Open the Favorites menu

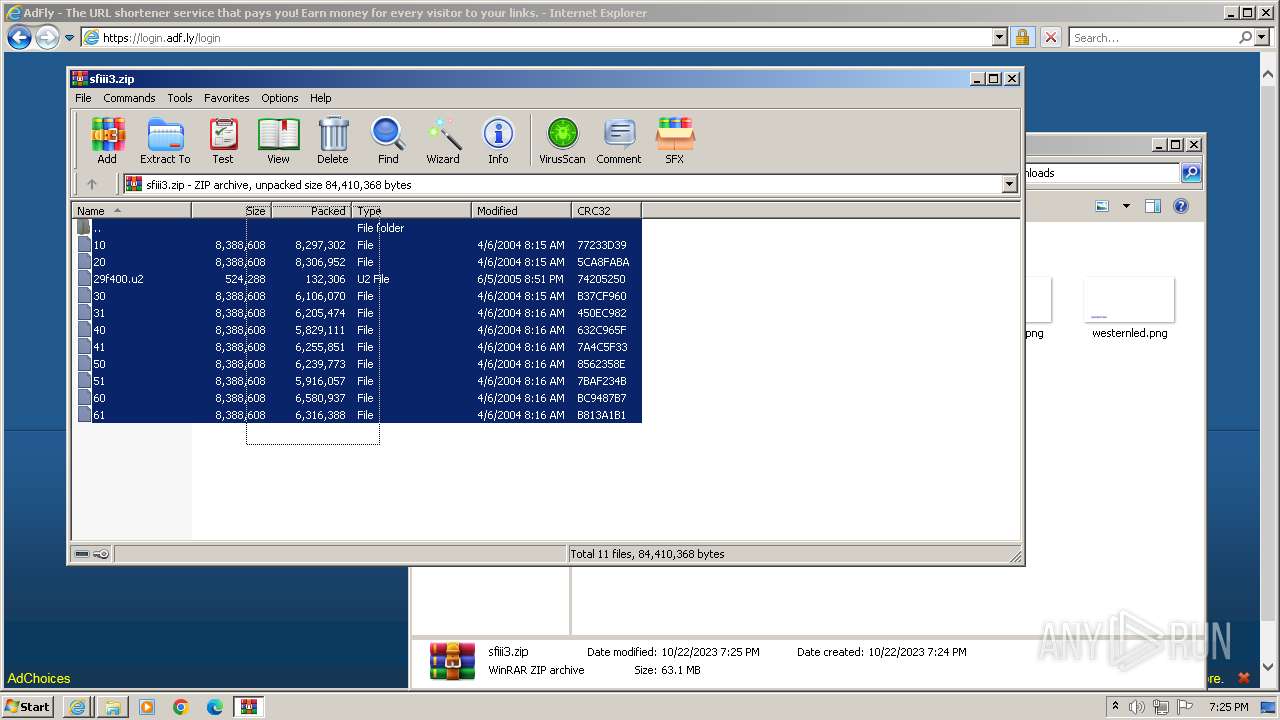coord(227,98)
